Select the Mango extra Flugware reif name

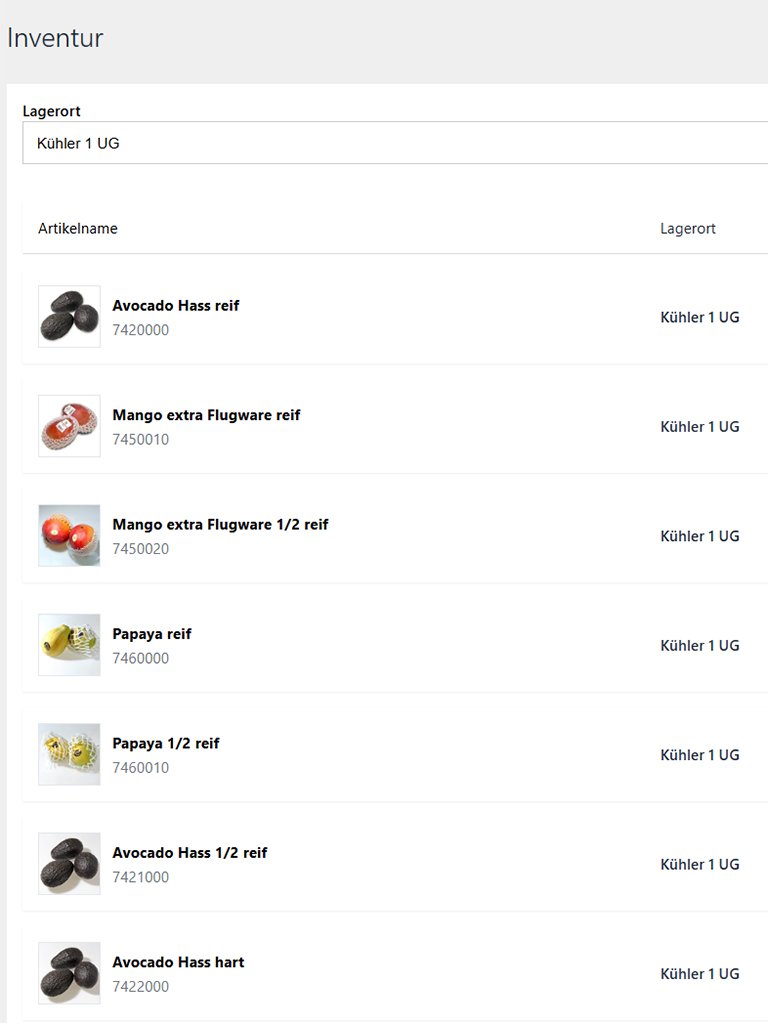coord(206,415)
